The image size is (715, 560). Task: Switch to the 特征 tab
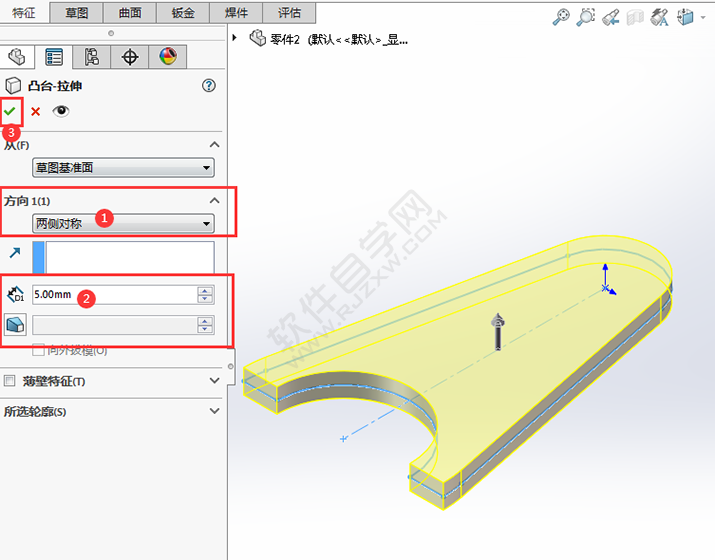(x=24, y=12)
